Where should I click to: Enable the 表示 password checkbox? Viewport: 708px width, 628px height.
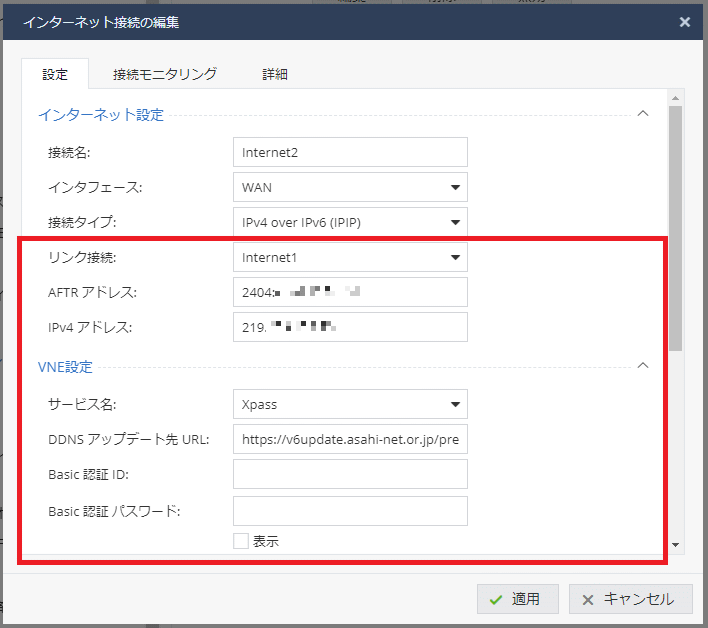(x=240, y=541)
